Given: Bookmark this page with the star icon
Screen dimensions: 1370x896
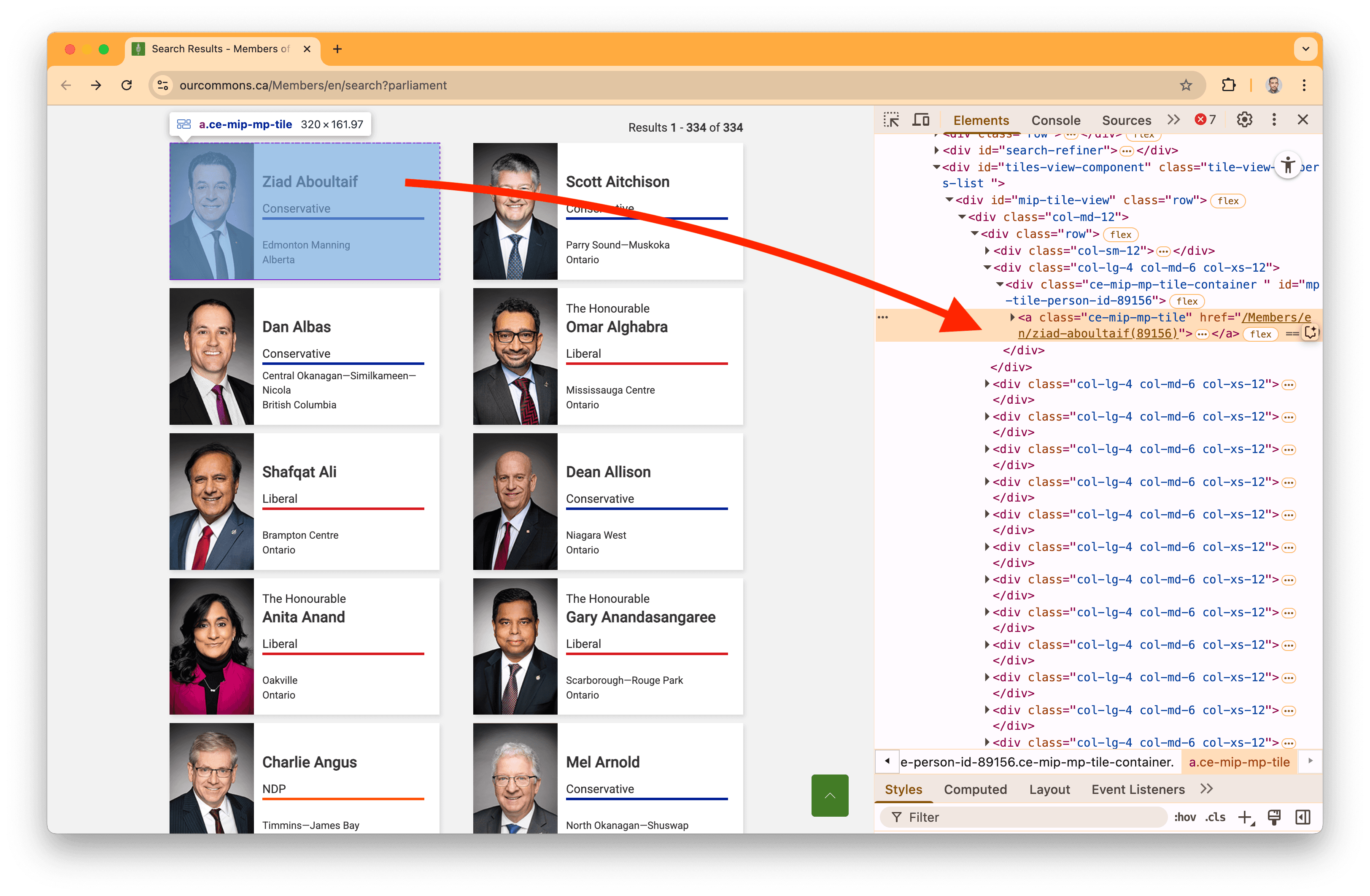Looking at the screenshot, I should tap(1186, 85).
